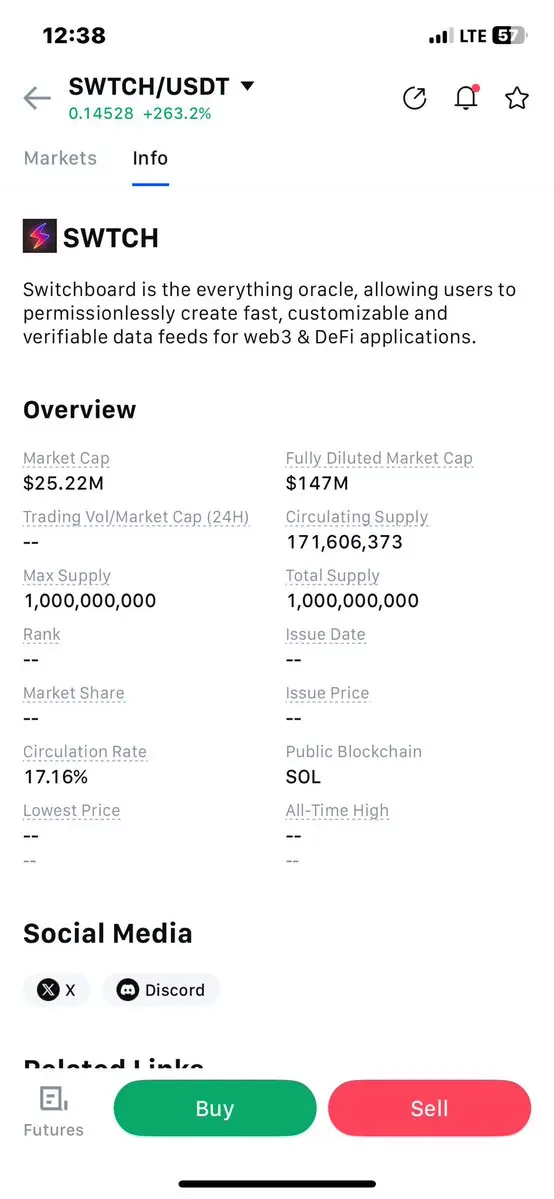Show Market Cap term explanation
The width and height of the screenshot is (554, 1199).
click(67, 459)
